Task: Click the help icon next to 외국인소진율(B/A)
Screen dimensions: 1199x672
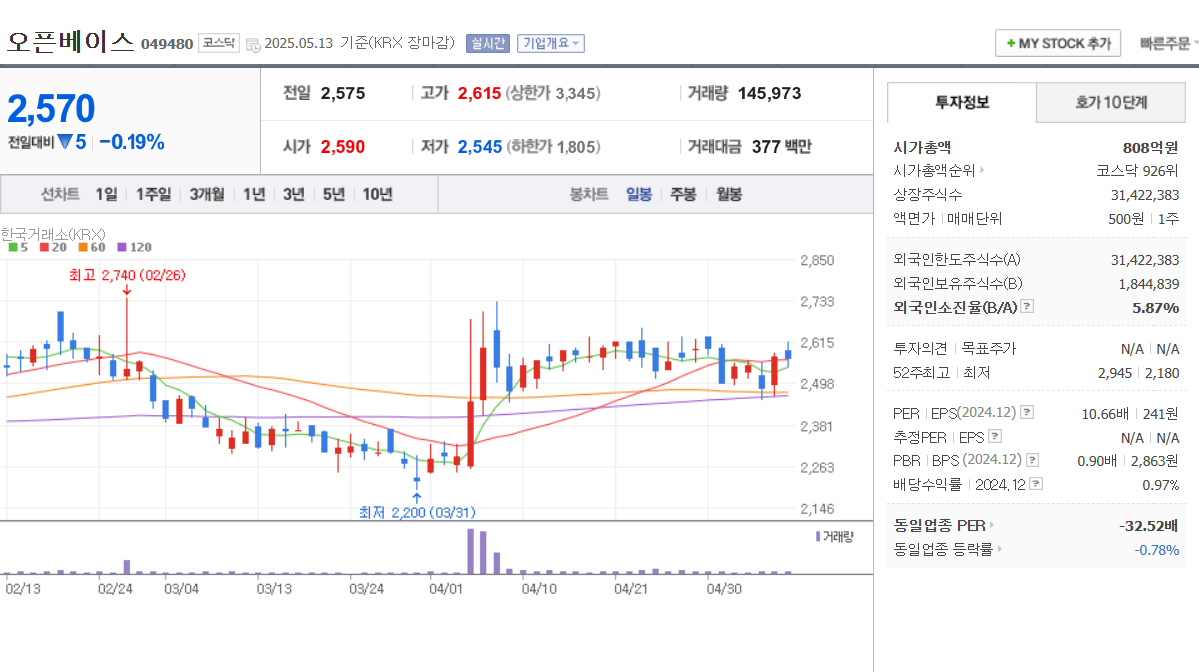Action: pos(1028,307)
